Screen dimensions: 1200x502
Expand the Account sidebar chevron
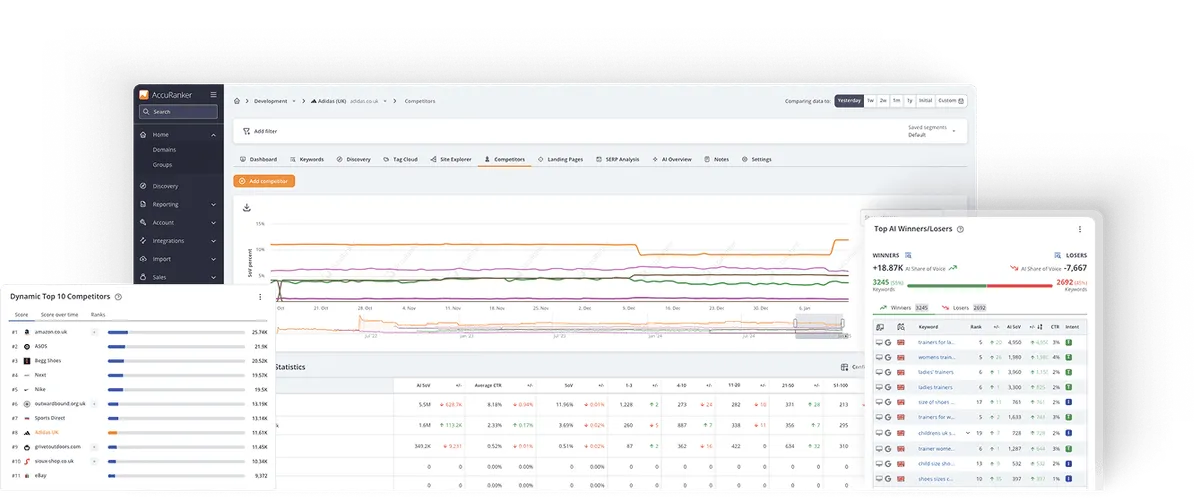click(x=213, y=222)
